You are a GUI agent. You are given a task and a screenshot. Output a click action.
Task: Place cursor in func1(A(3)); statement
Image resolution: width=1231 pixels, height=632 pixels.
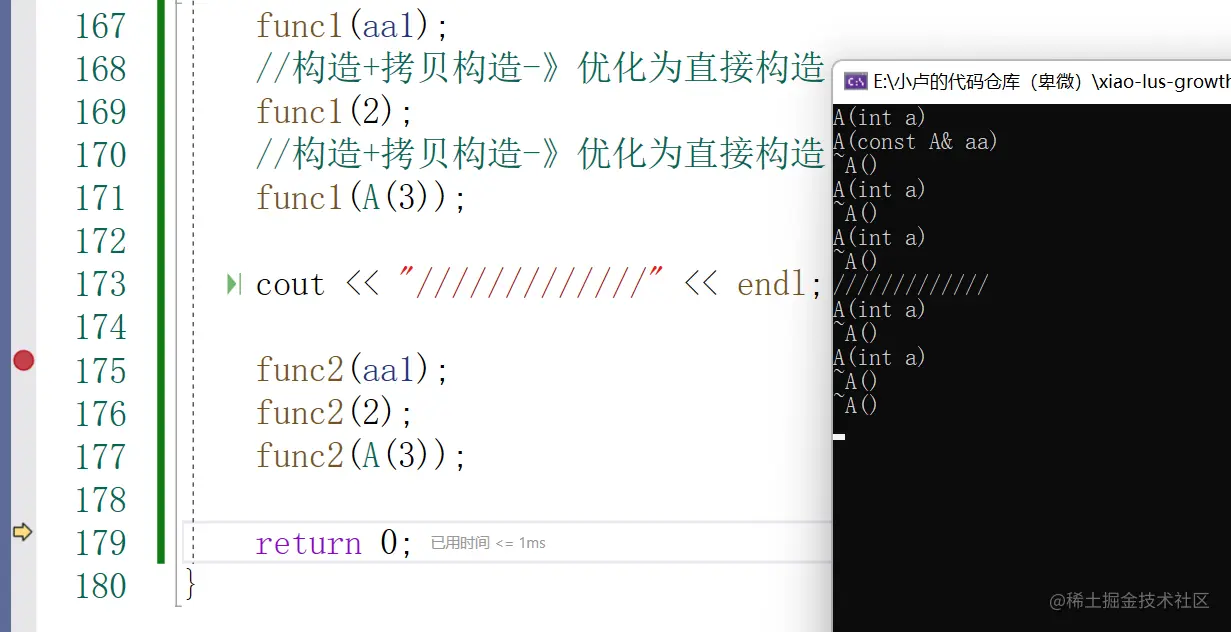361,198
